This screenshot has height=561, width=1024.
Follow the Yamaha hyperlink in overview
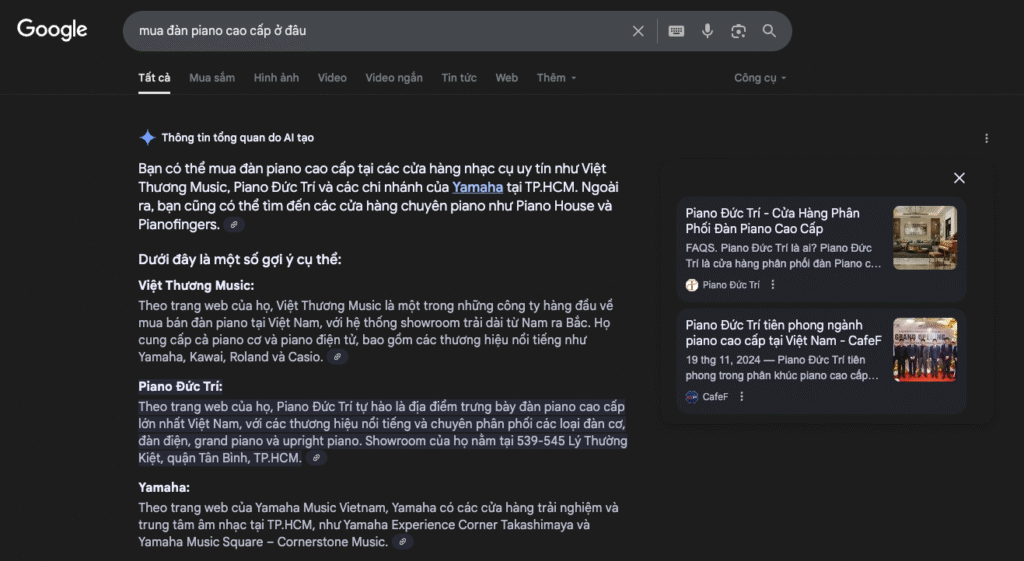[x=477, y=187]
